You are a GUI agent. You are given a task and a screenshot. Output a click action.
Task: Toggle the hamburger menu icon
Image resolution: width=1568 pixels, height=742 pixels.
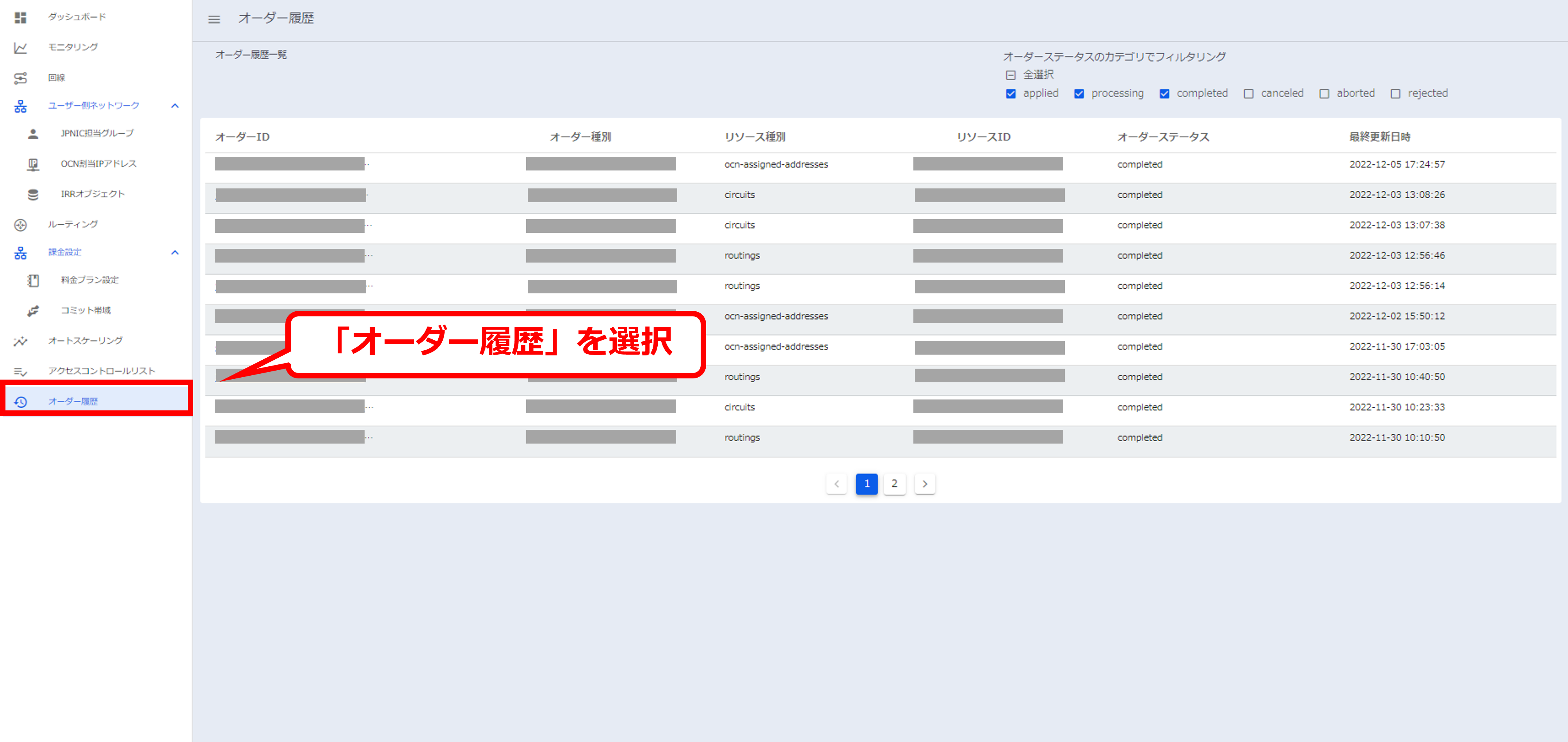[x=214, y=20]
